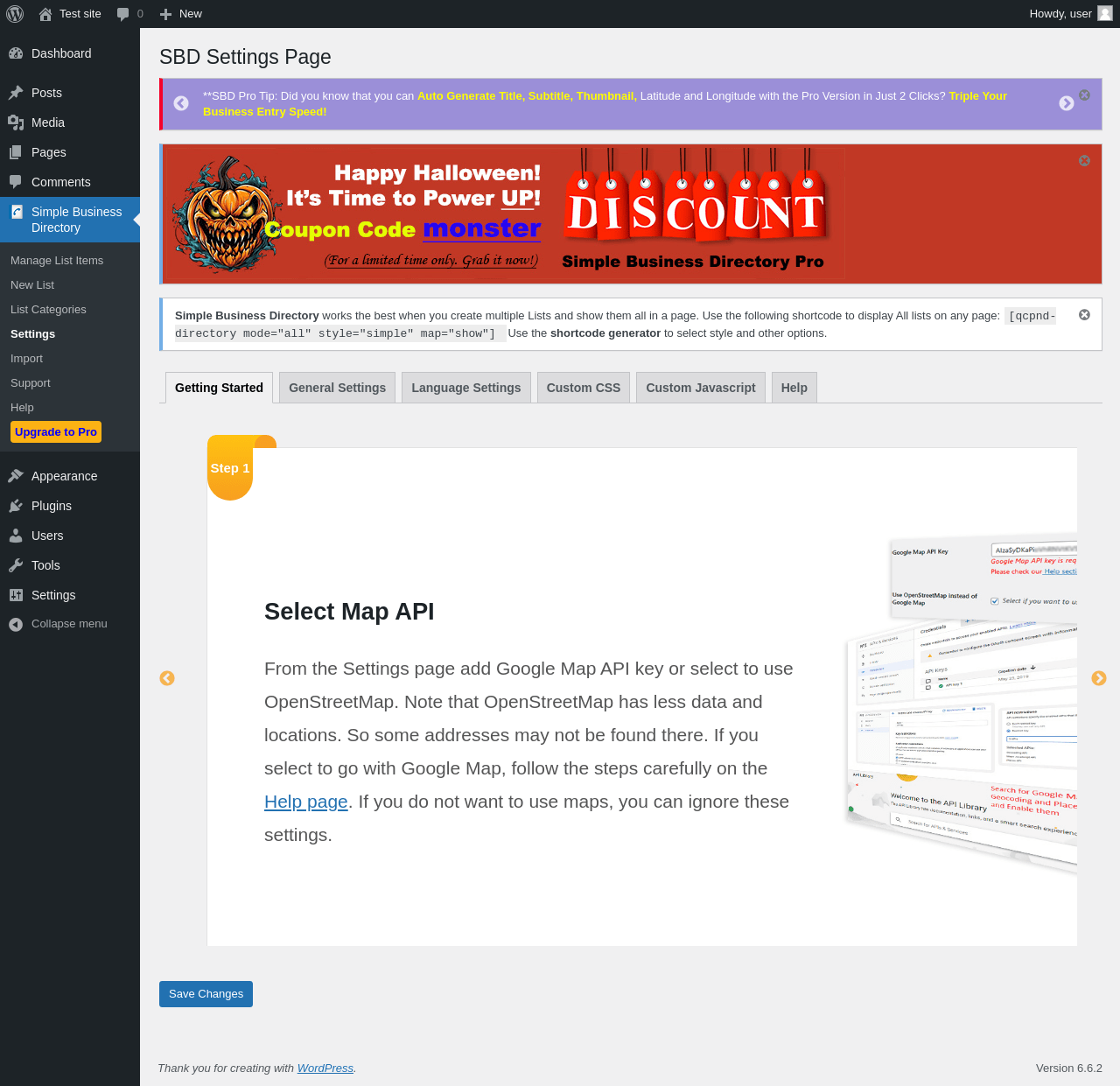Image resolution: width=1120 pixels, height=1086 pixels.
Task: Click the Google Map API screenshot image
Action: click(x=961, y=704)
